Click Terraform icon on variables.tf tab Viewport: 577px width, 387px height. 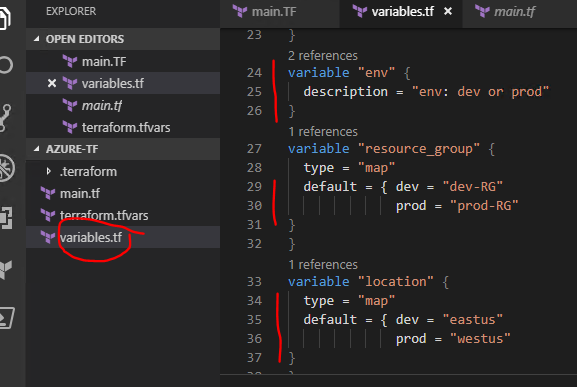pyautogui.click(x=360, y=11)
